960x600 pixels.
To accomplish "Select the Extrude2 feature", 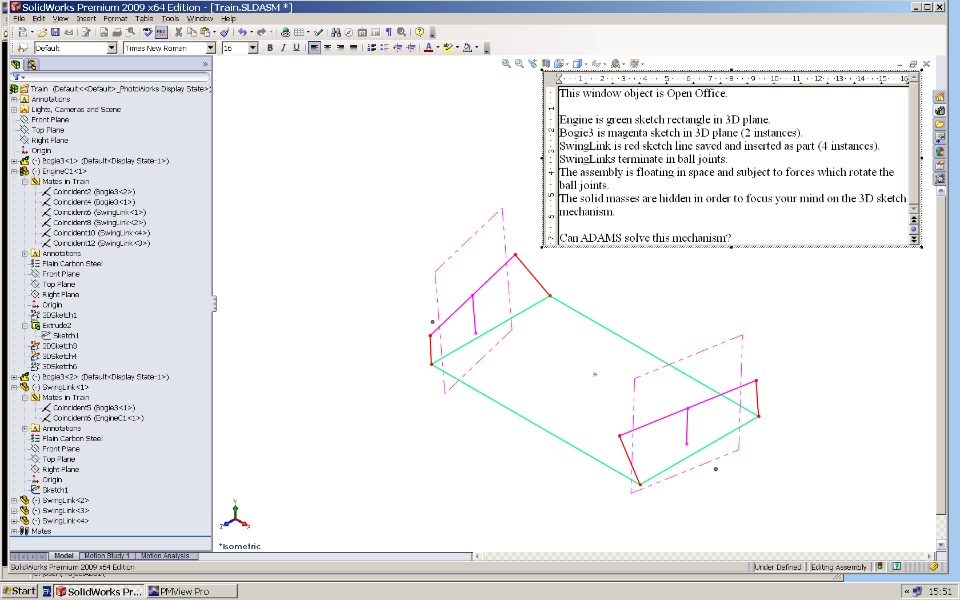I will 57,326.
